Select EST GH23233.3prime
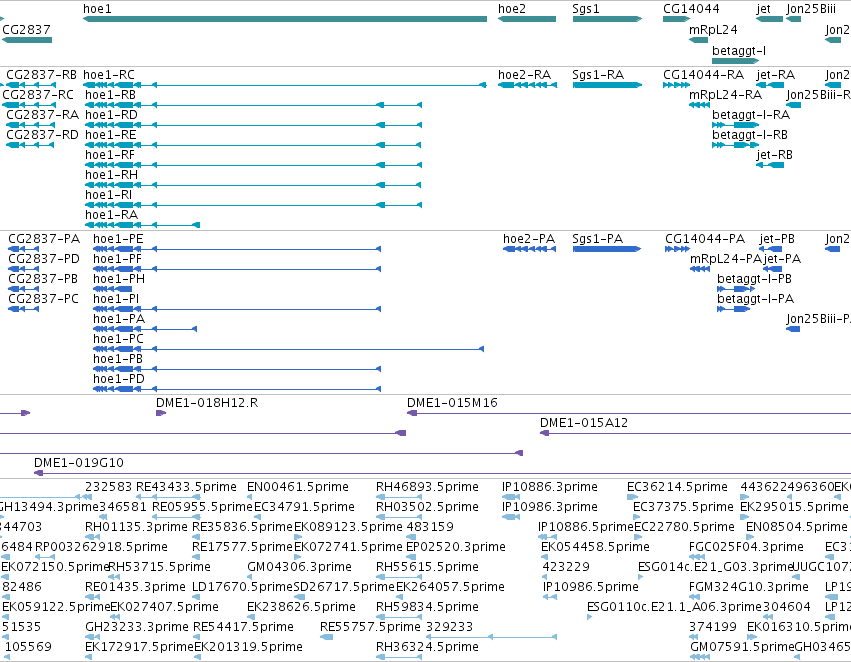The height and width of the screenshot is (662, 851). [137, 627]
